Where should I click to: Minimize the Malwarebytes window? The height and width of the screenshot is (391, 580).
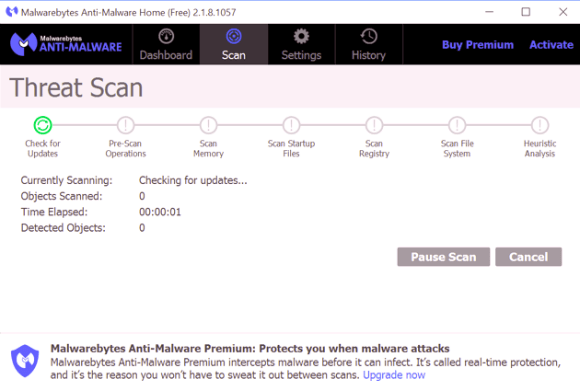(x=489, y=12)
